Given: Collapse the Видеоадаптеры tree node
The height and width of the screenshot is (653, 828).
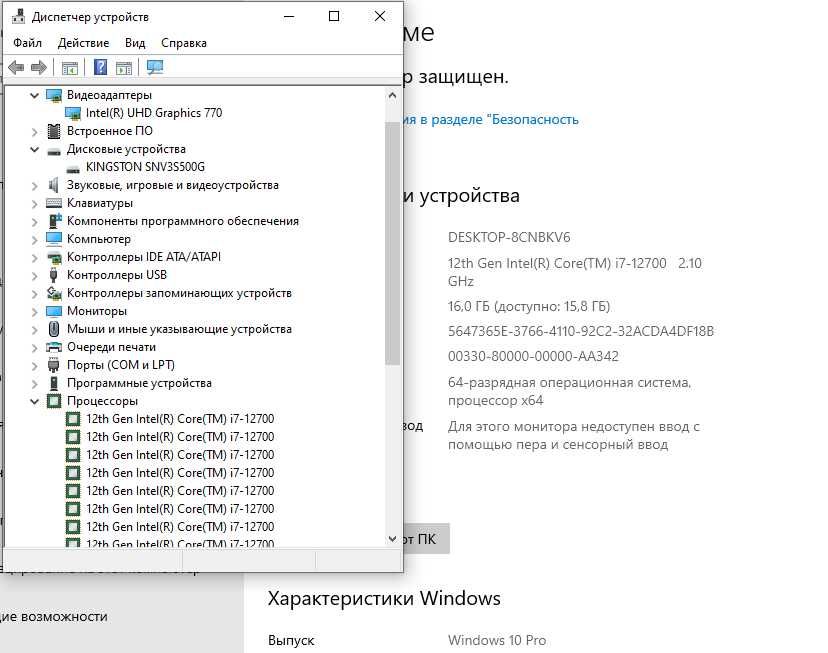Looking at the screenshot, I should (34, 96).
